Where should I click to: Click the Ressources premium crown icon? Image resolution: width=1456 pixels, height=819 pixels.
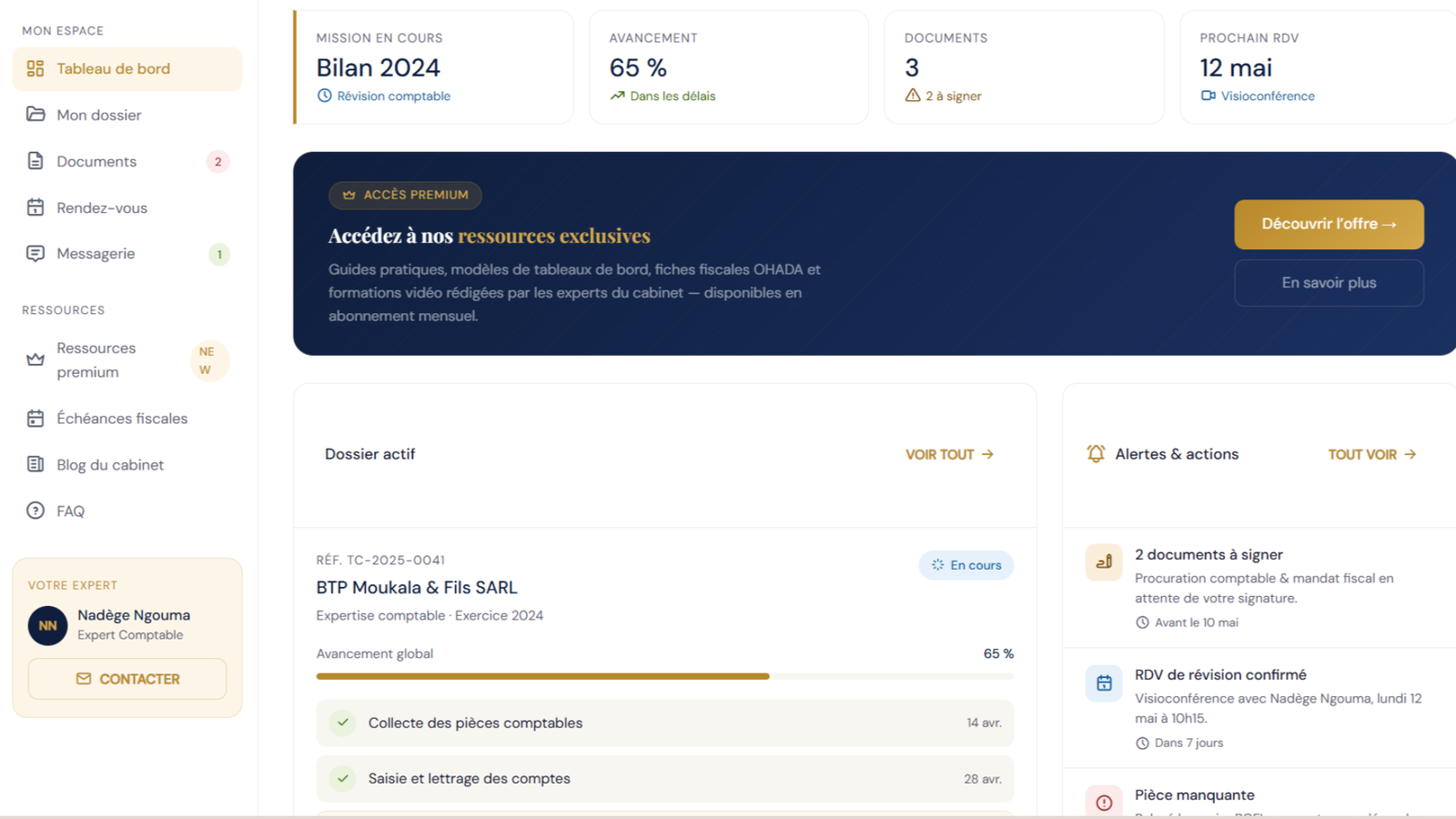click(x=35, y=360)
